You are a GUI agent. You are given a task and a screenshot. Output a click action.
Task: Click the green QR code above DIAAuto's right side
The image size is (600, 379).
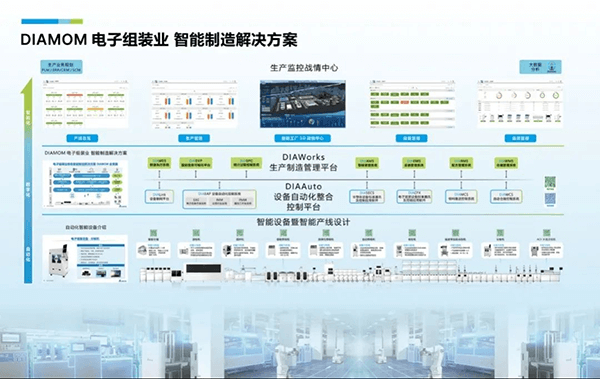click(x=550, y=183)
